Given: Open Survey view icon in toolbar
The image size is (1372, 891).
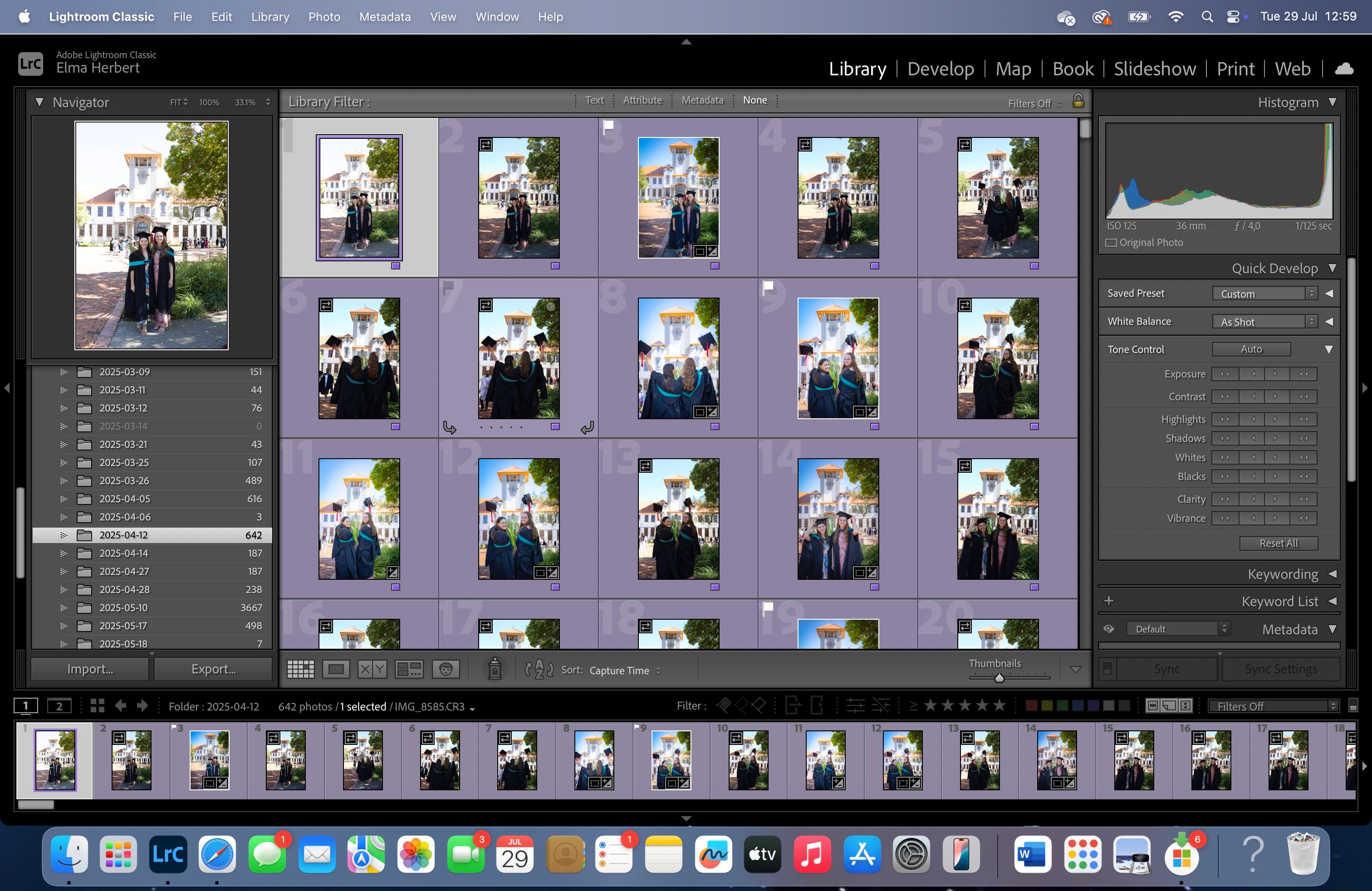Looking at the screenshot, I should 409,669.
